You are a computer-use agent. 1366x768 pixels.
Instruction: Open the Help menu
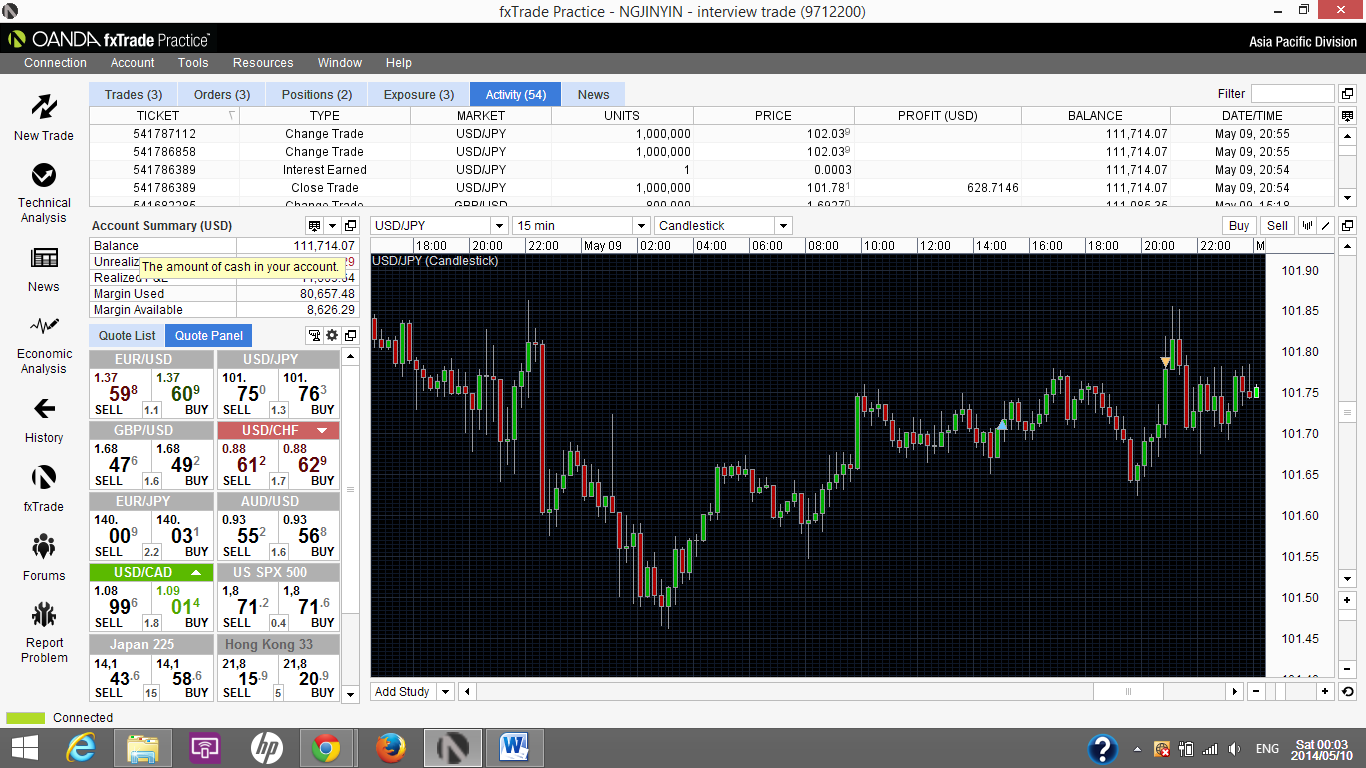coord(399,62)
